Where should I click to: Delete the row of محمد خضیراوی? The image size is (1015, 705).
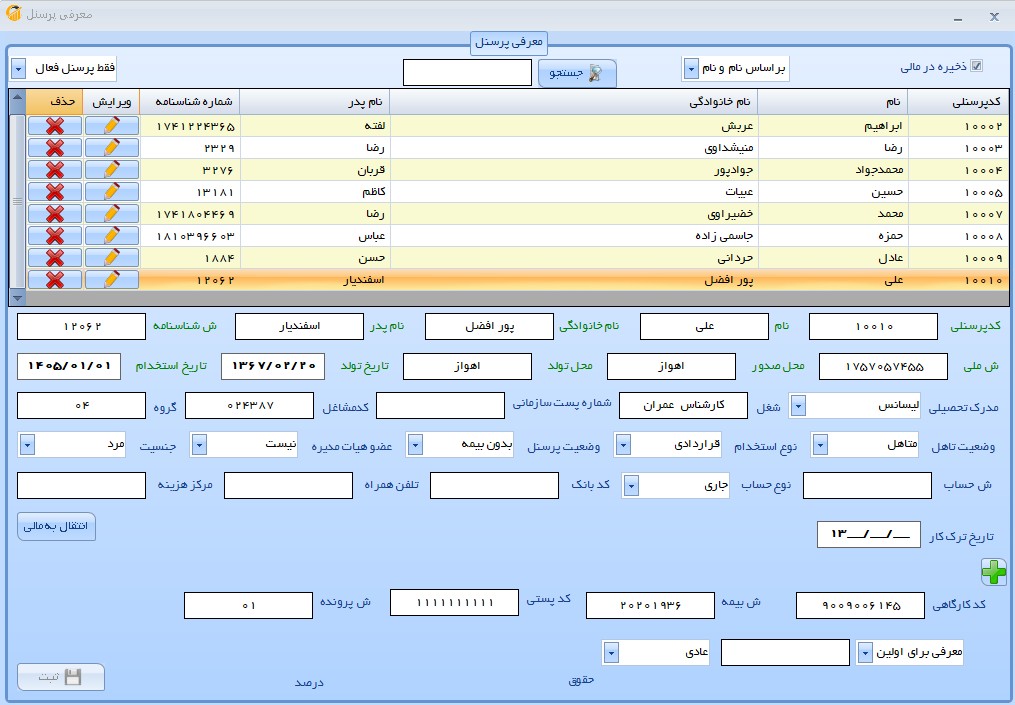[55, 214]
